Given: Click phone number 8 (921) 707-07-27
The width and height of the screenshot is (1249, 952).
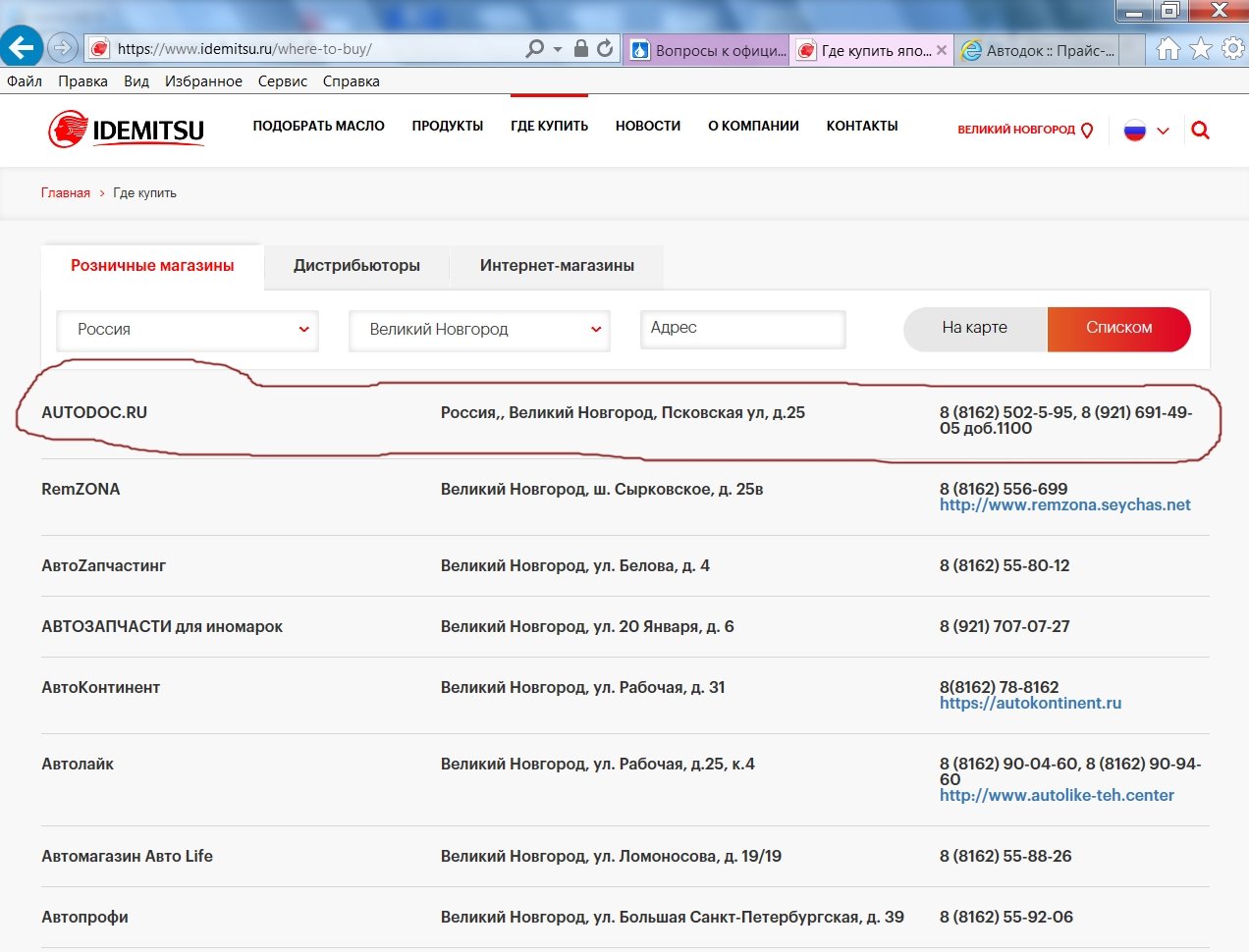Looking at the screenshot, I should point(1005,626).
